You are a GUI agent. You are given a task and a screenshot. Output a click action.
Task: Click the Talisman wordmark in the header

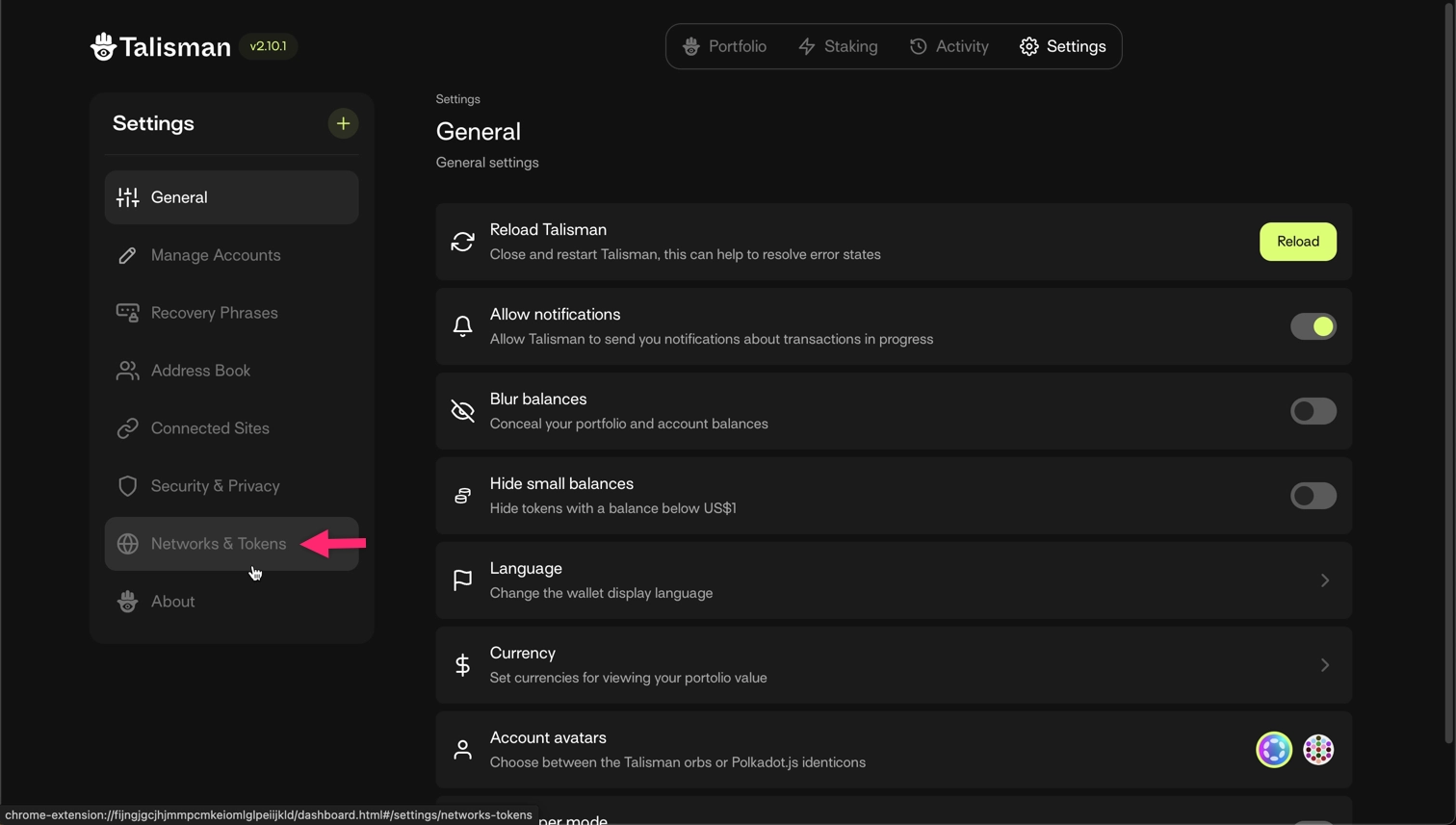tap(175, 47)
